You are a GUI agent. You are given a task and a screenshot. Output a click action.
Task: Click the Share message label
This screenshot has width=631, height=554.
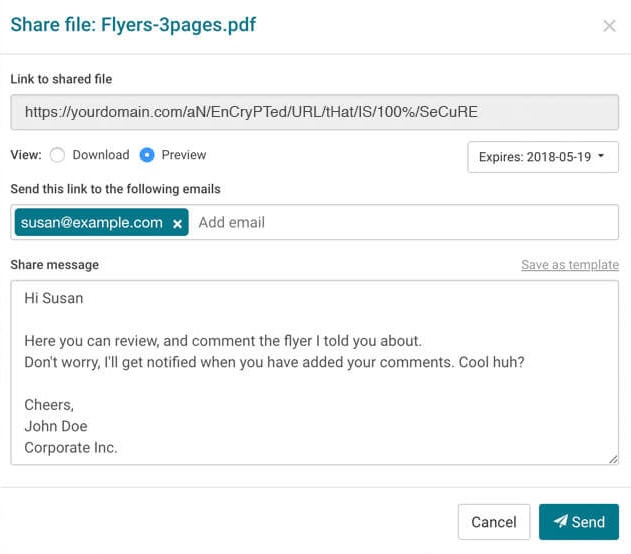[54, 265]
